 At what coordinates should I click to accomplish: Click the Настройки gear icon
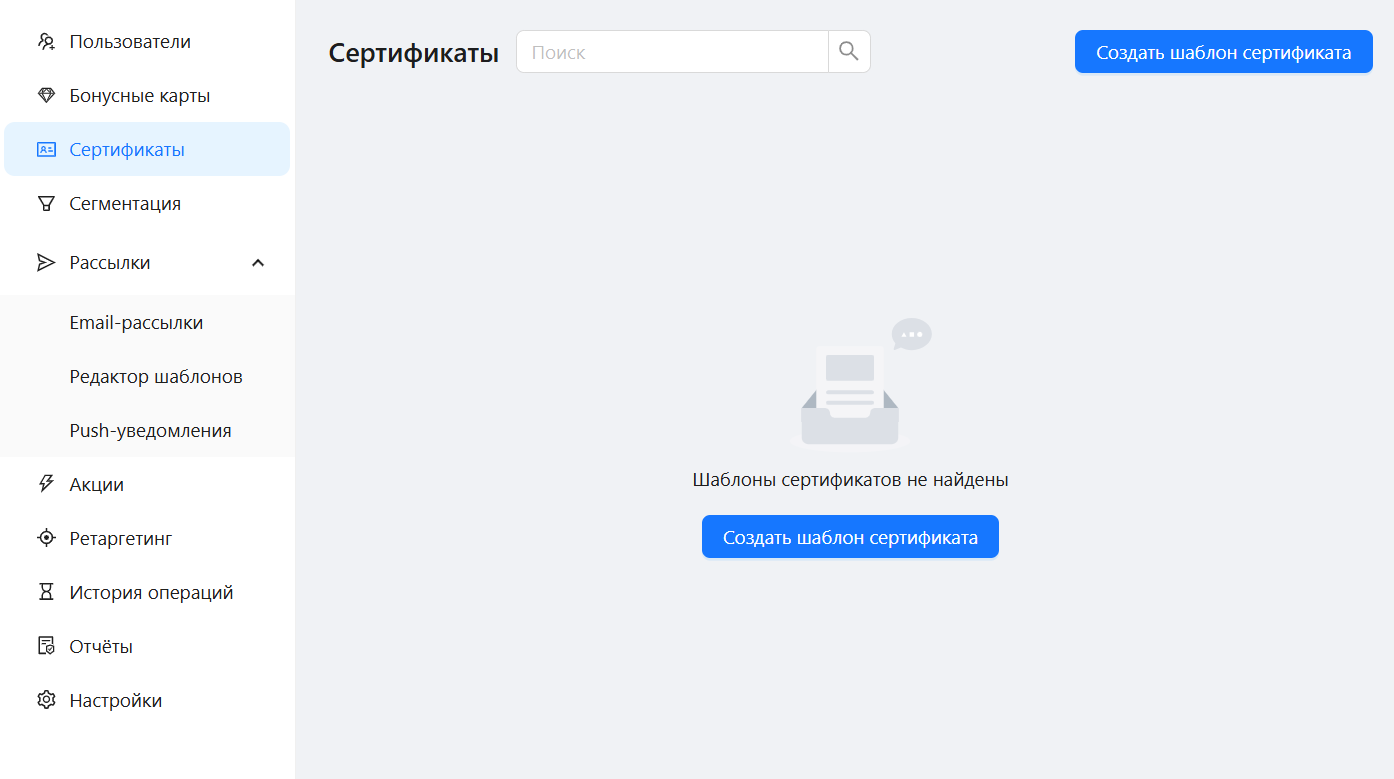coord(46,701)
